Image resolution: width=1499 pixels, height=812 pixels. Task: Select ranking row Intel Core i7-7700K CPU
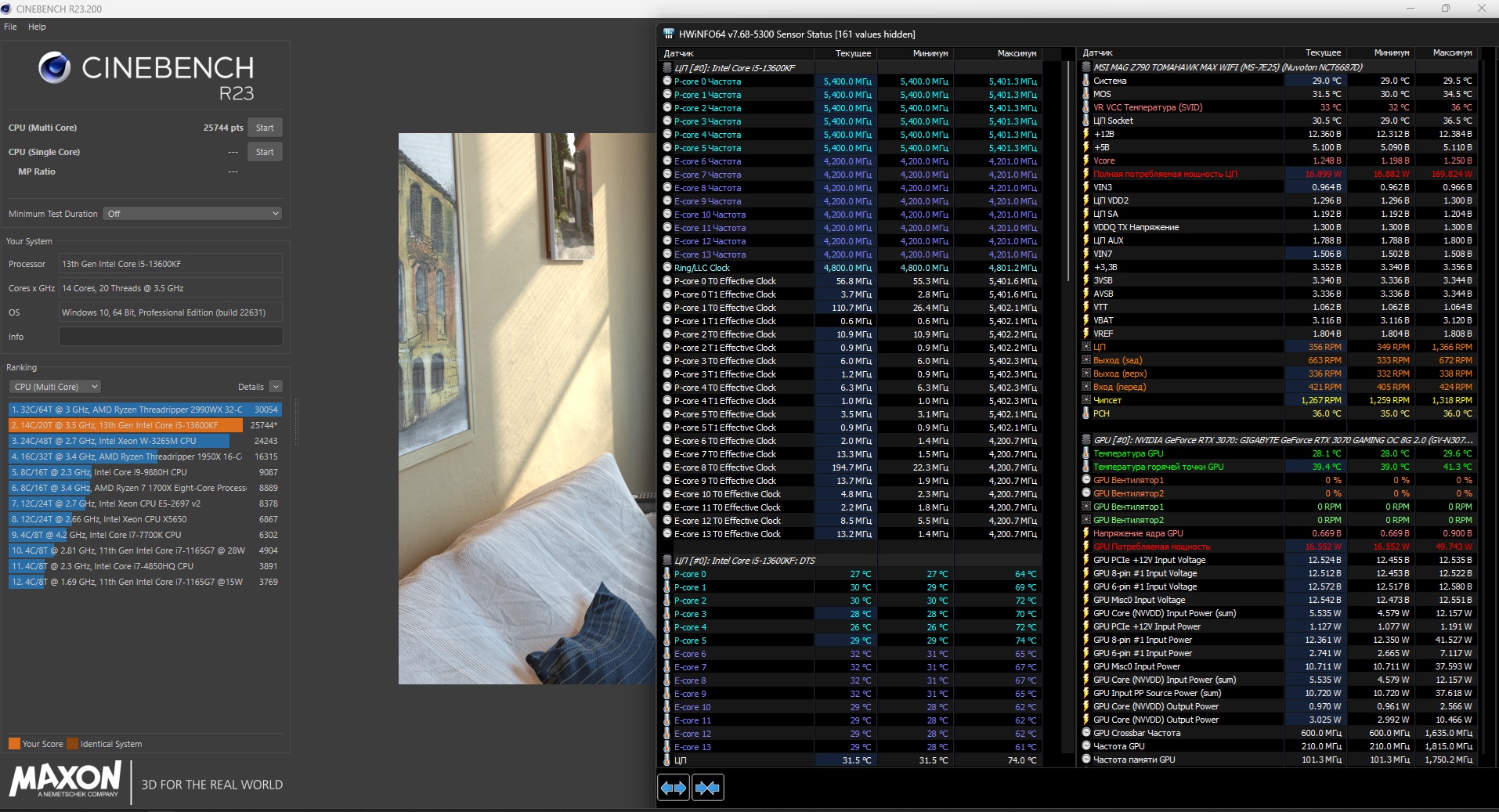[x=145, y=535]
